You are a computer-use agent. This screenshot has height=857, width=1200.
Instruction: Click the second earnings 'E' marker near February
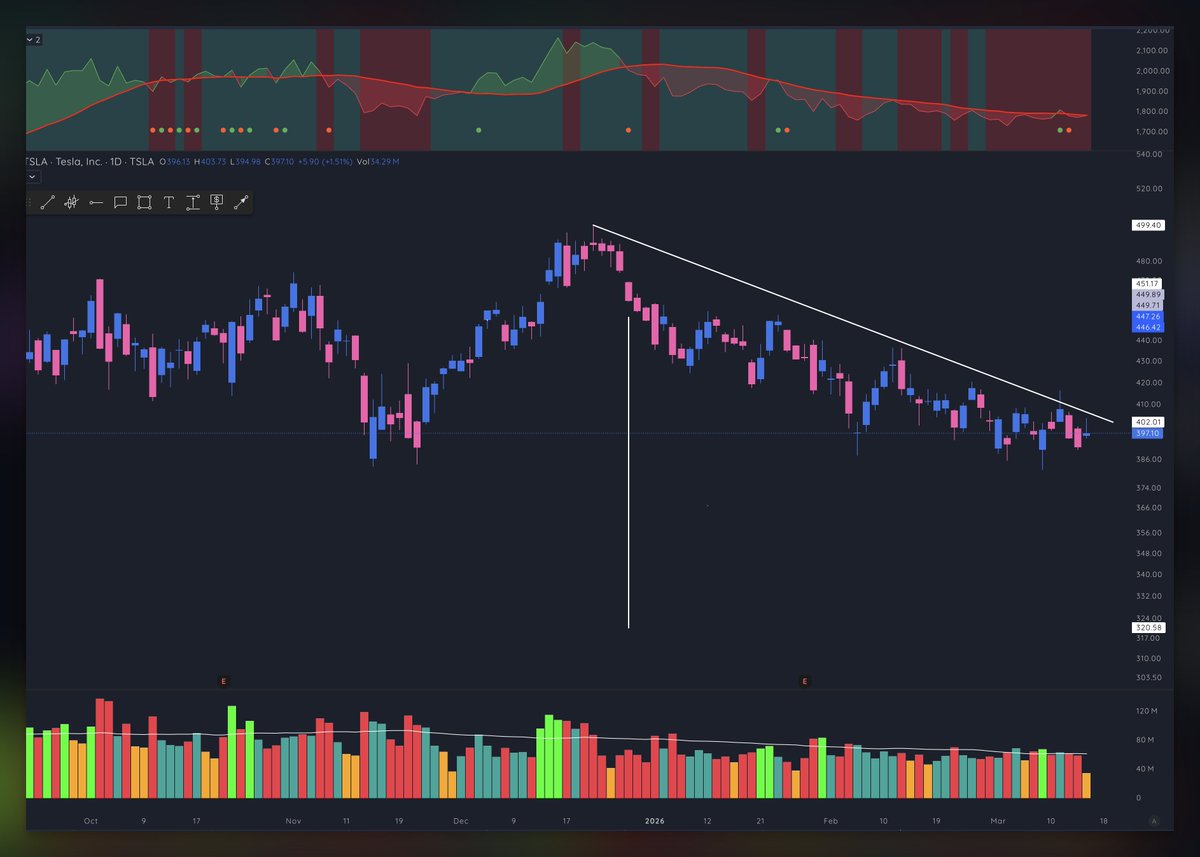[x=804, y=681]
